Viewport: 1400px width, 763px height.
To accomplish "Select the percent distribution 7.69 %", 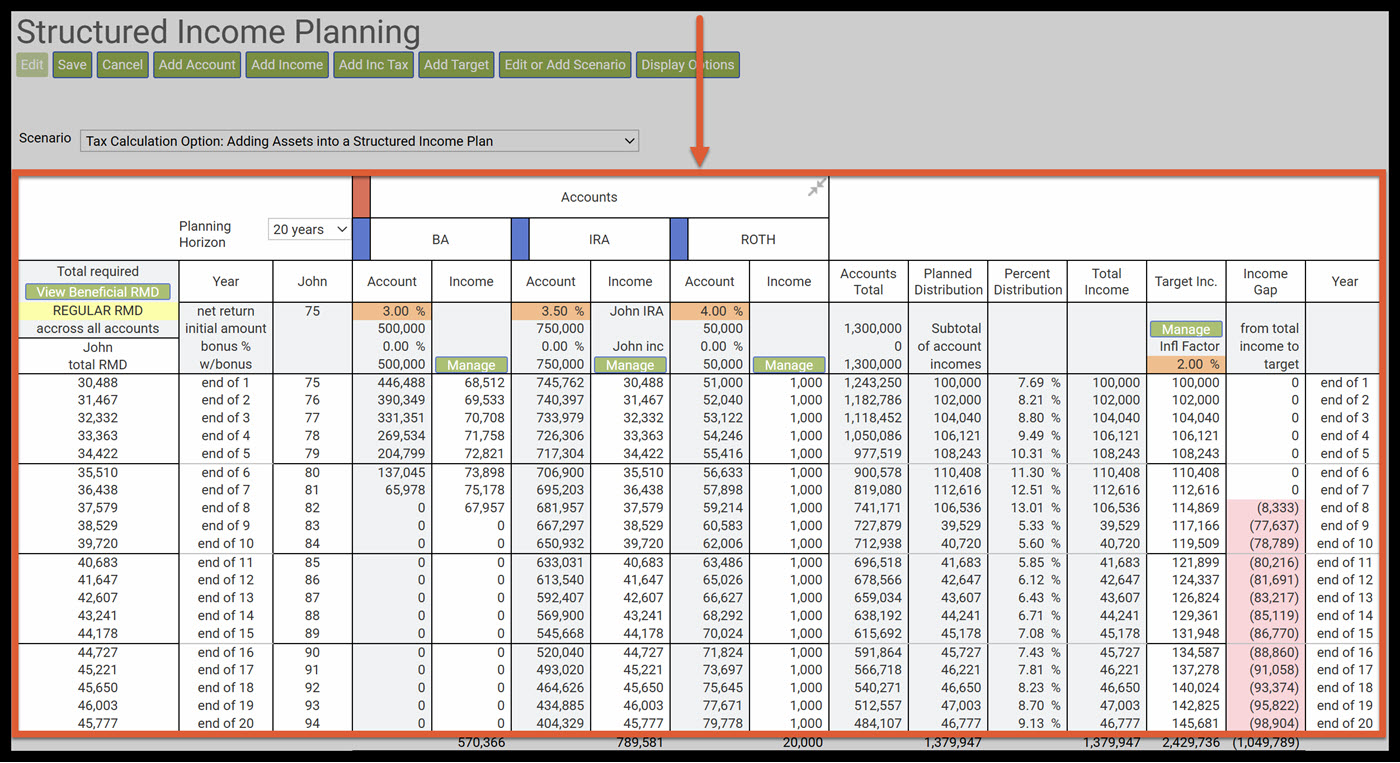I will [x=1037, y=383].
